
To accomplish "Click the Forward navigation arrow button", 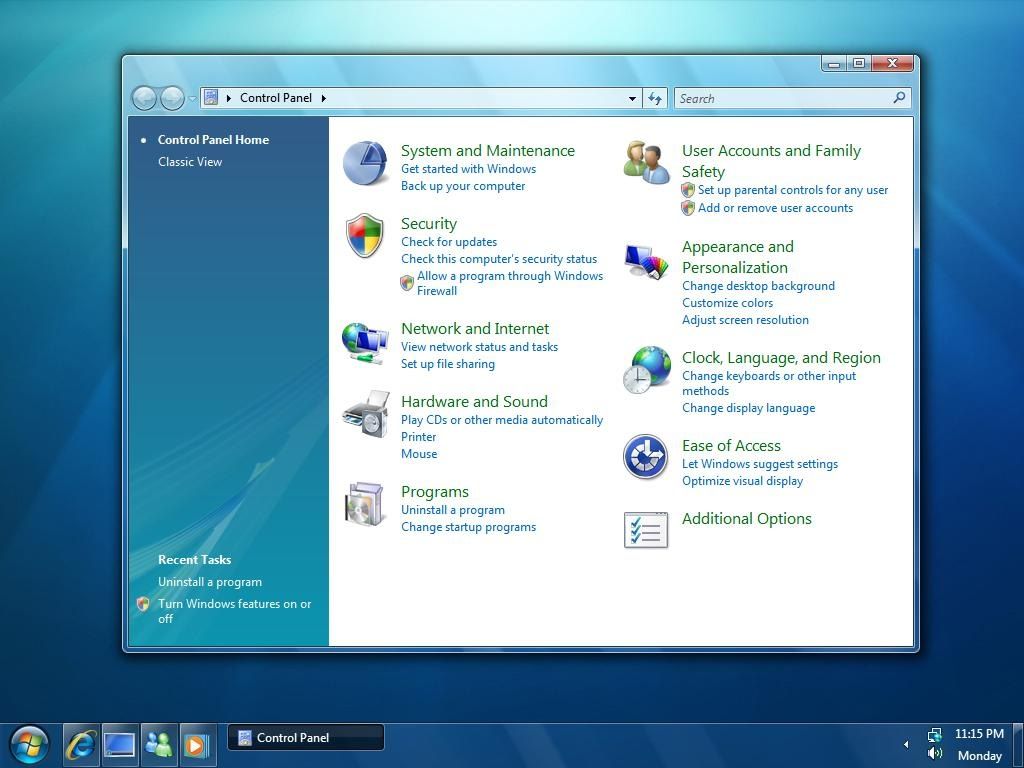I will point(172,99).
